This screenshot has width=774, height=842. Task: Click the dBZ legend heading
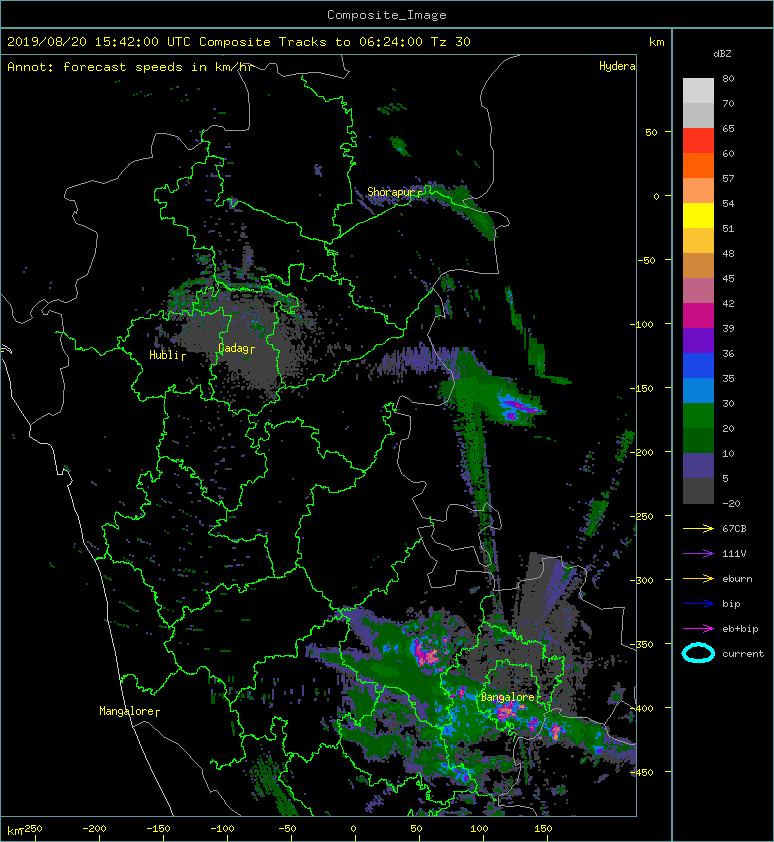pos(722,54)
